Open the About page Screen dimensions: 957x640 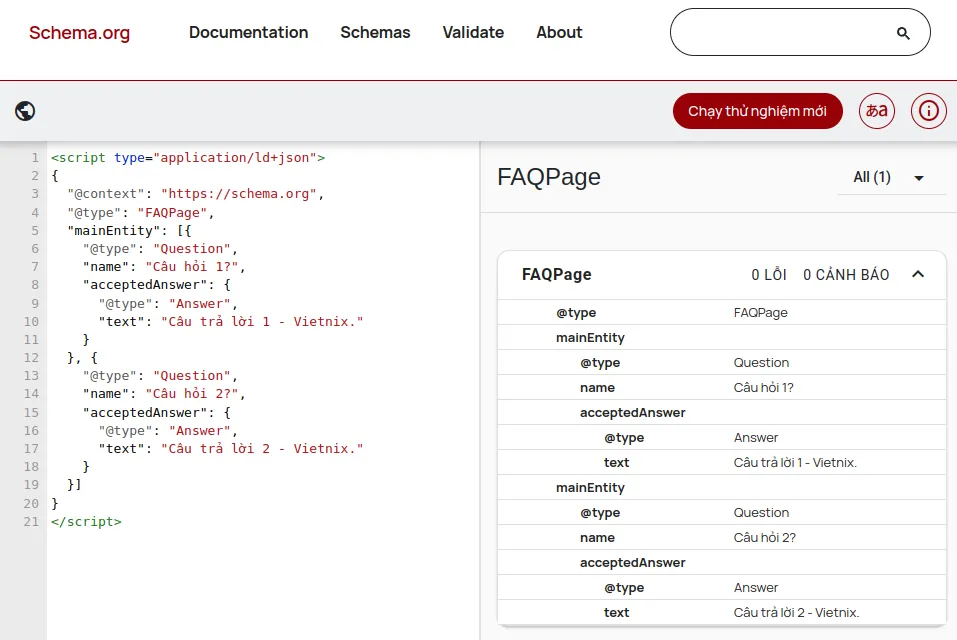tap(559, 32)
